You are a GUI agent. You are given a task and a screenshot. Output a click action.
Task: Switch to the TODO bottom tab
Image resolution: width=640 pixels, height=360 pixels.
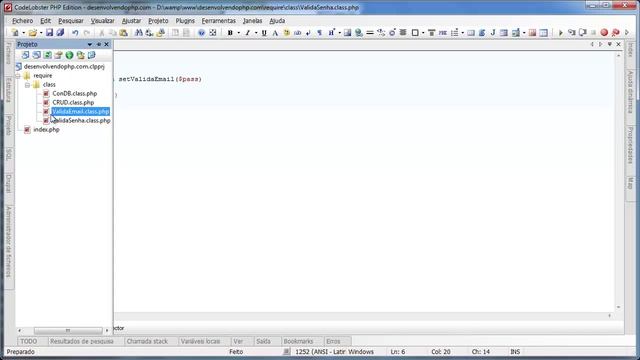pyautogui.click(x=29, y=341)
